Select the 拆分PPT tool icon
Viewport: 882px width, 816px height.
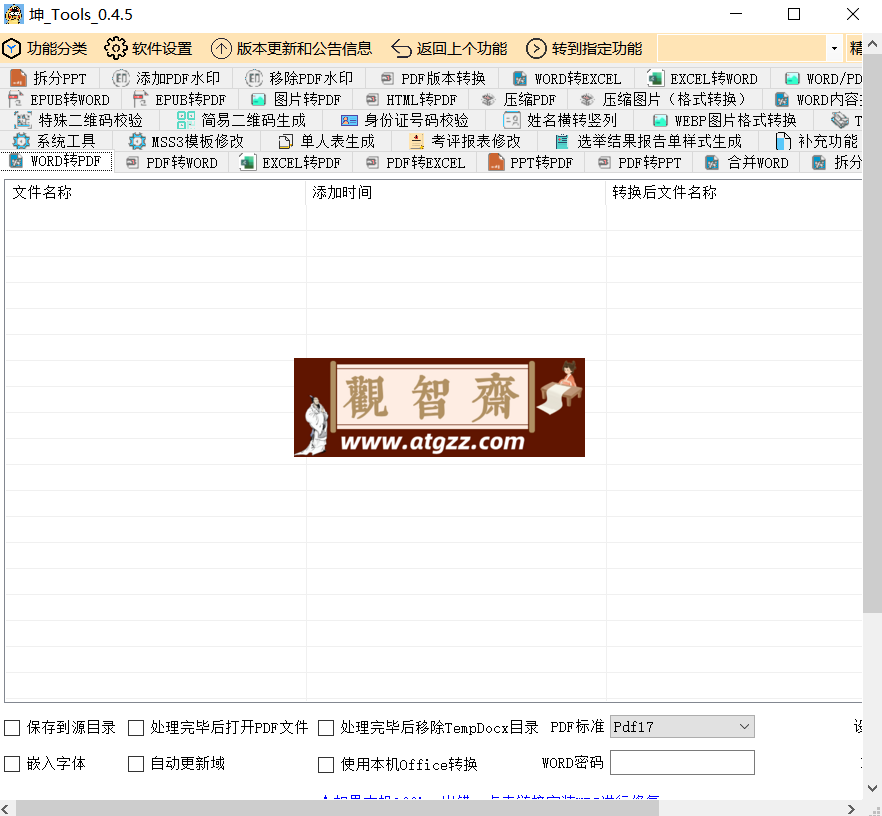click(x=18, y=78)
